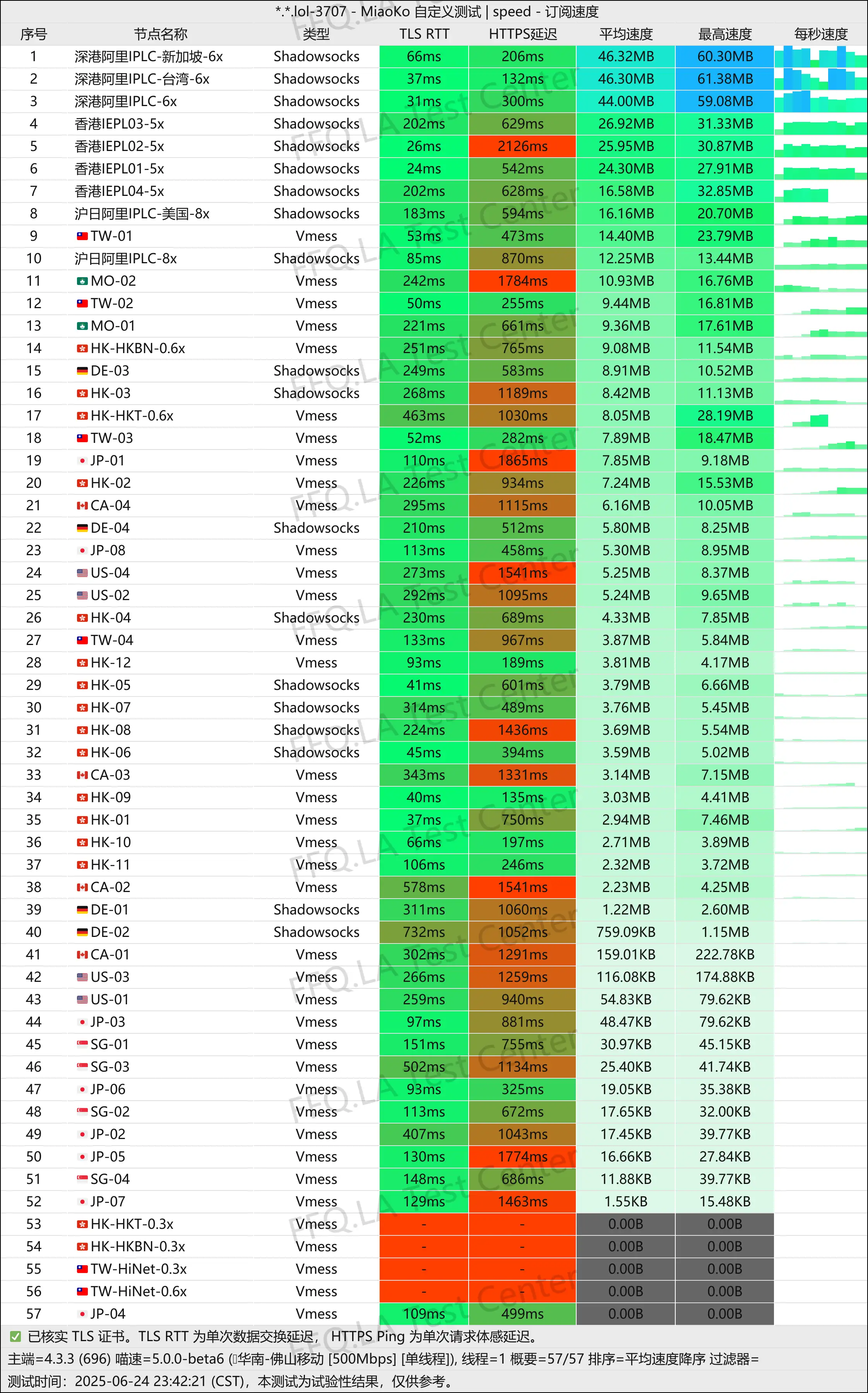Click the TLS RTT column header
868x1393 pixels.
coord(424,34)
